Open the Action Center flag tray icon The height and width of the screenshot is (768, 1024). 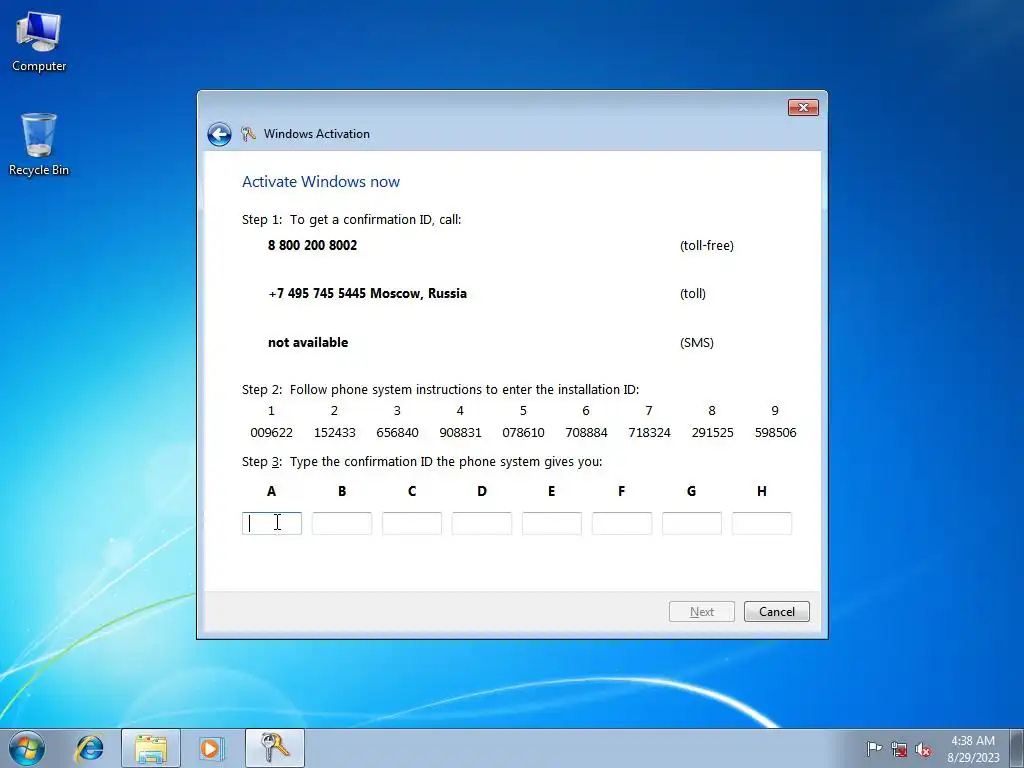coord(874,748)
